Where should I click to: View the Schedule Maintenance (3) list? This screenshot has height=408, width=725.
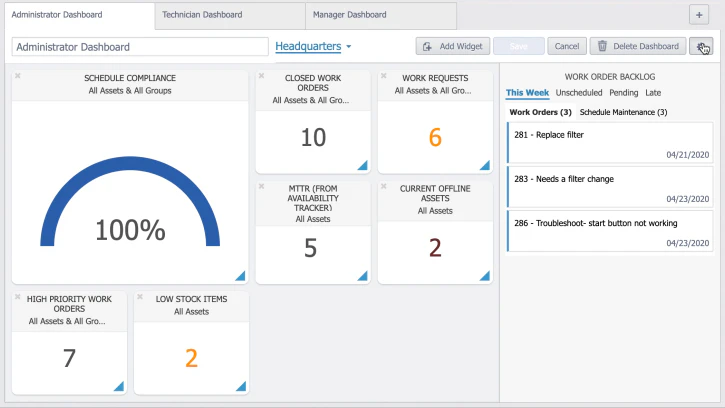click(x=623, y=112)
